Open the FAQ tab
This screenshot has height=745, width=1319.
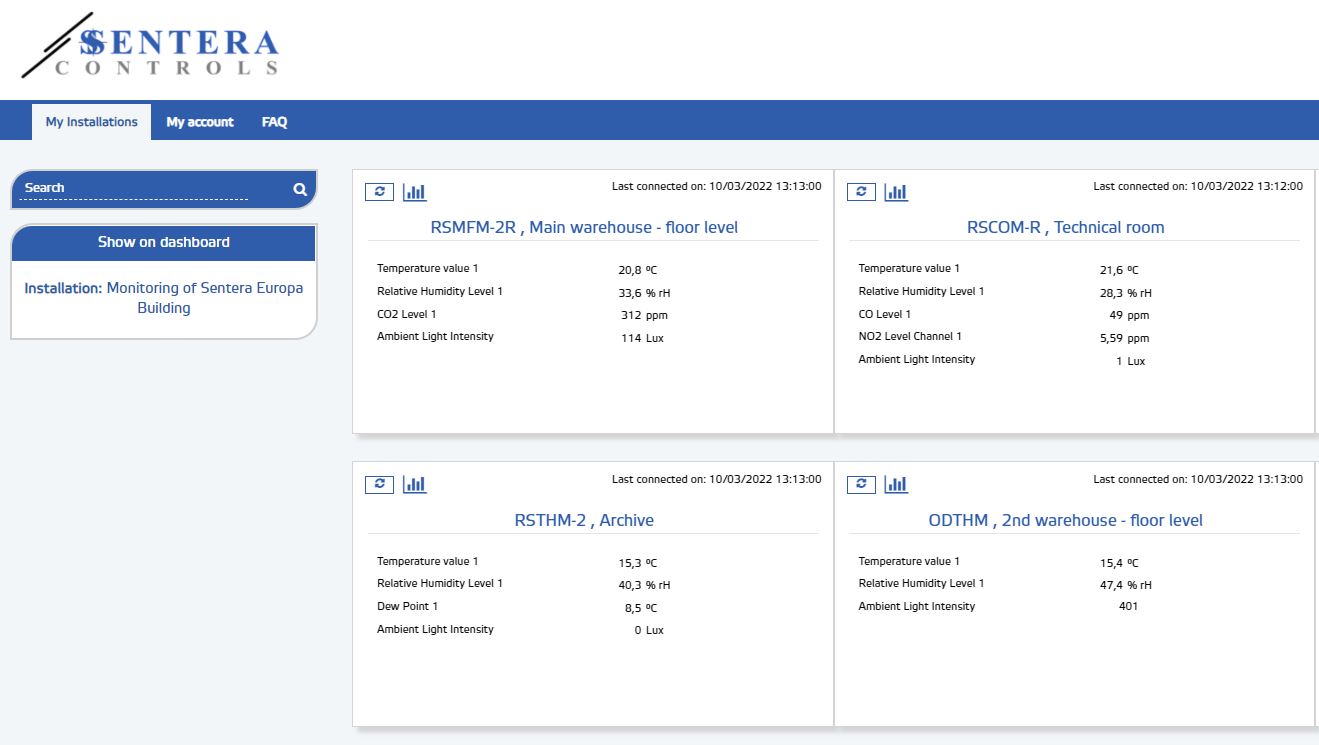pos(274,122)
